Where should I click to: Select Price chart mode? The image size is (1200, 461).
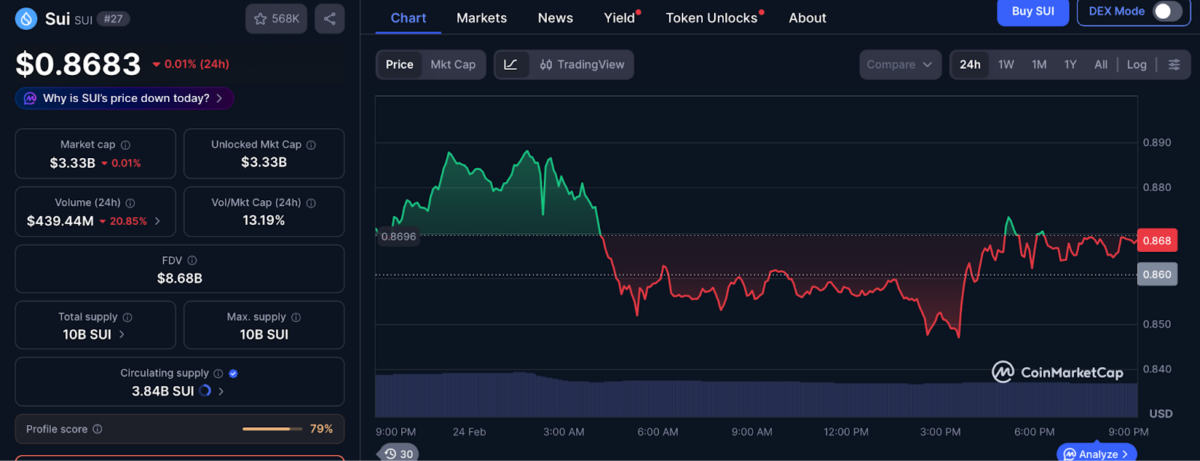point(399,64)
